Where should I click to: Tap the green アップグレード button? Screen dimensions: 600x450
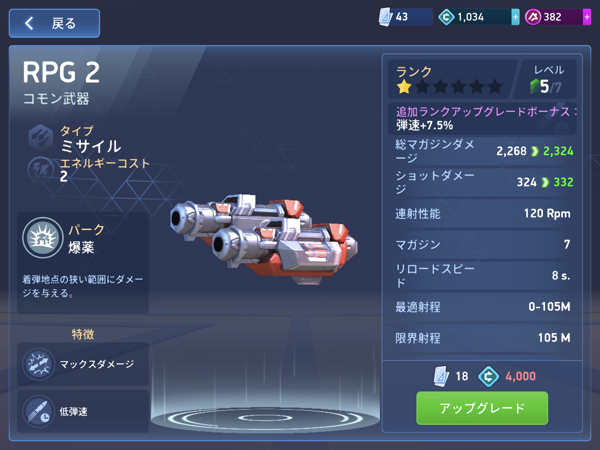pyautogui.click(x=482, y=408)
